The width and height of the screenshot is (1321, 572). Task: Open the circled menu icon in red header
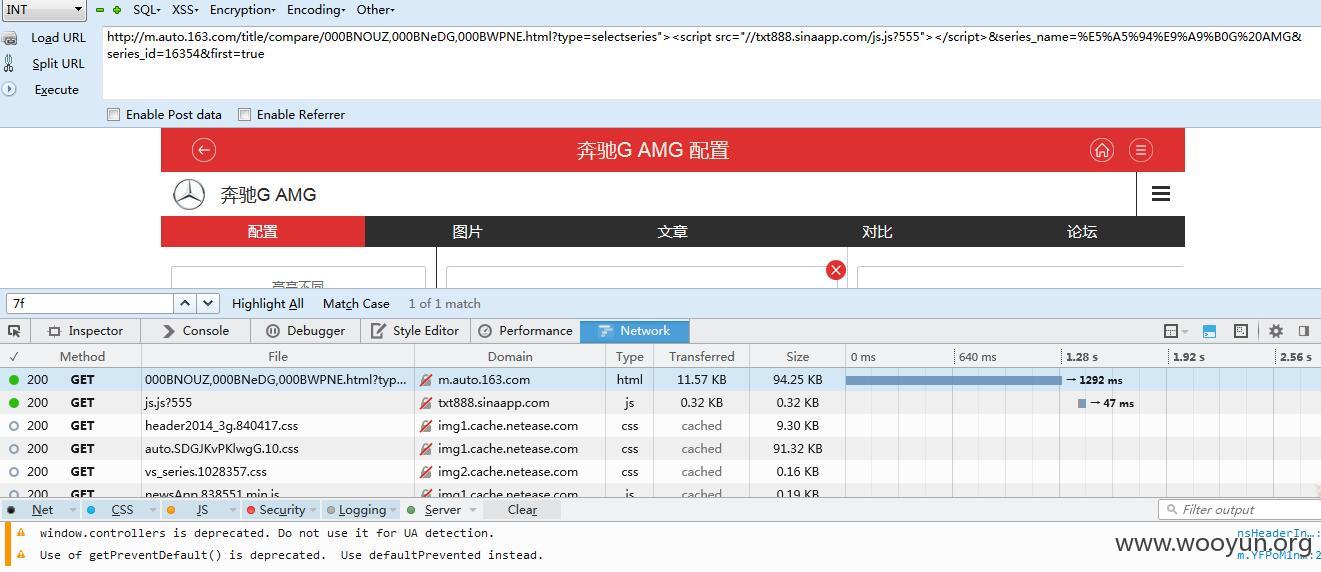[x=1141, y=150]
